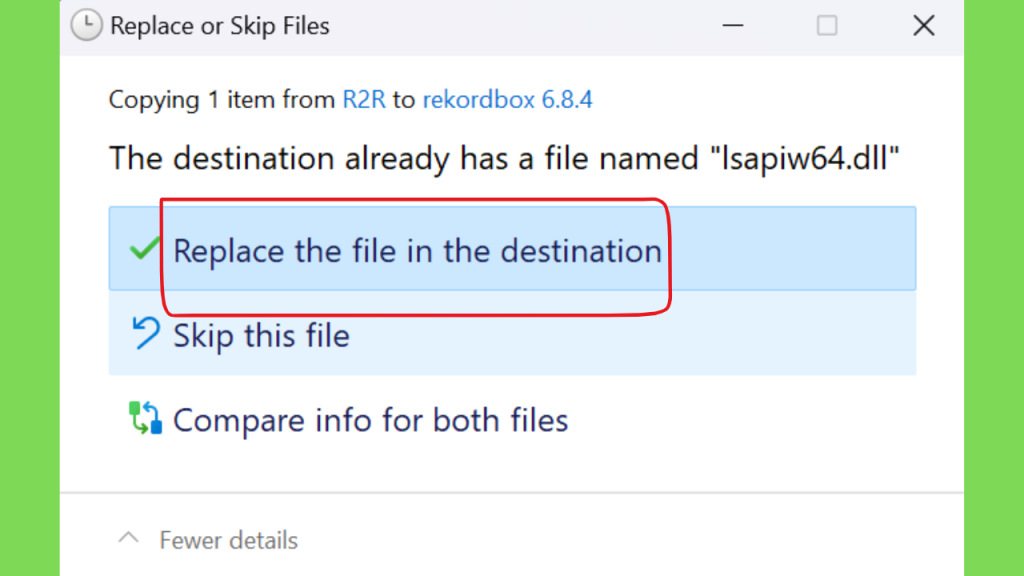Click the lsapiw64.dll destination message

(504, 159)
